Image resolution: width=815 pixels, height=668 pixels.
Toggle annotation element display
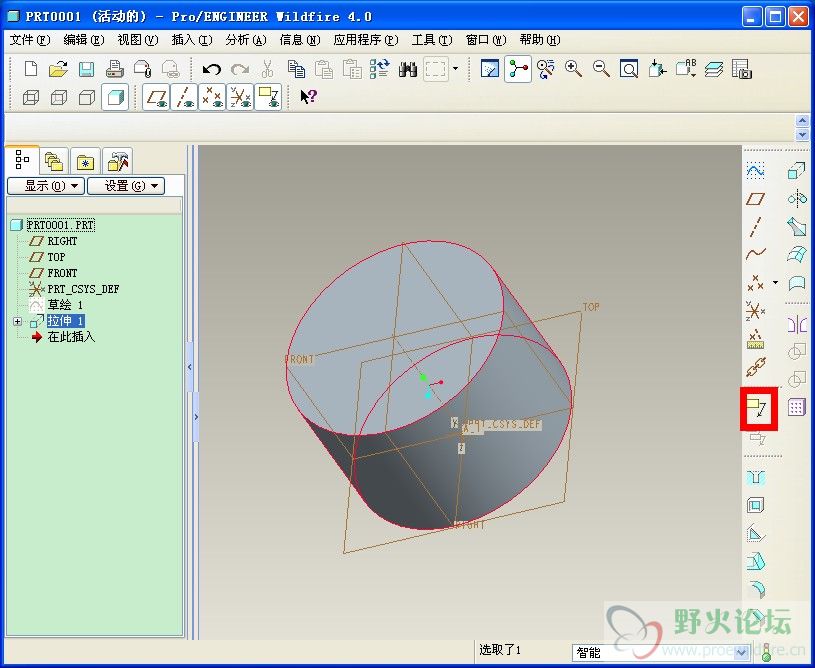268,97
